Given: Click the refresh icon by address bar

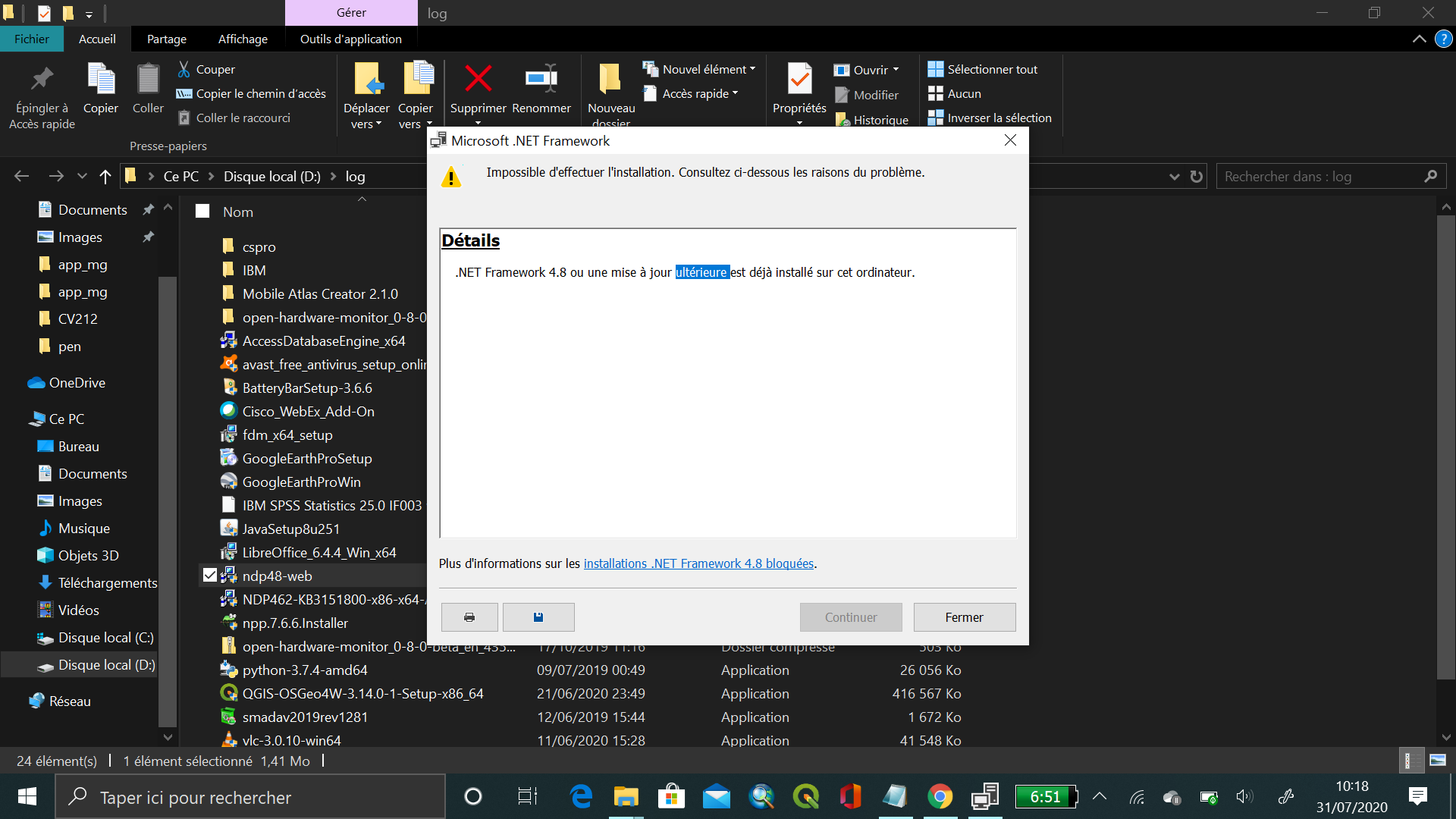Looking at the screenshot, I should tap(1197, 177).
